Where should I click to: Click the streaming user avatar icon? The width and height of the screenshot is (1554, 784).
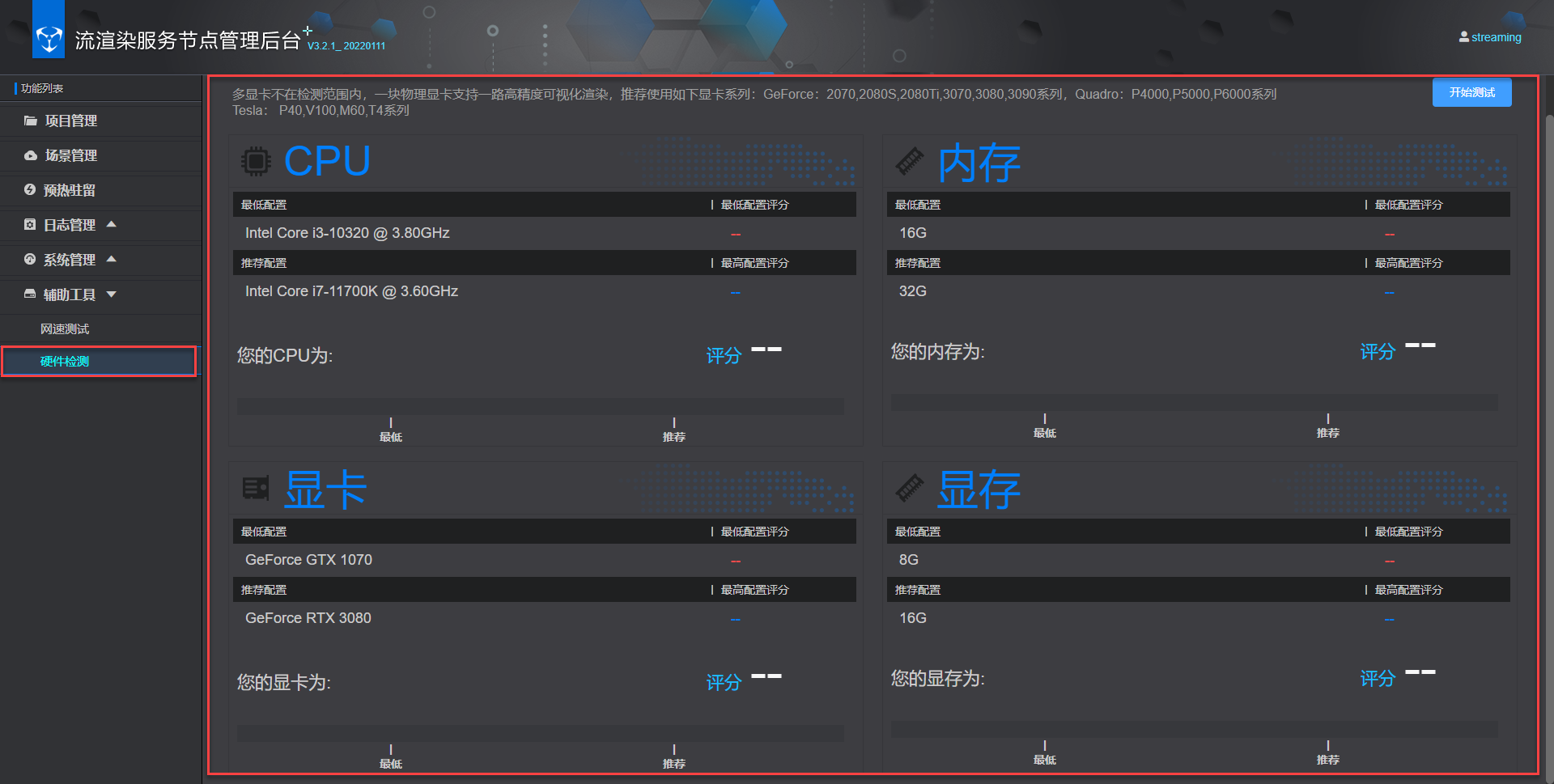coord(1463,37)
